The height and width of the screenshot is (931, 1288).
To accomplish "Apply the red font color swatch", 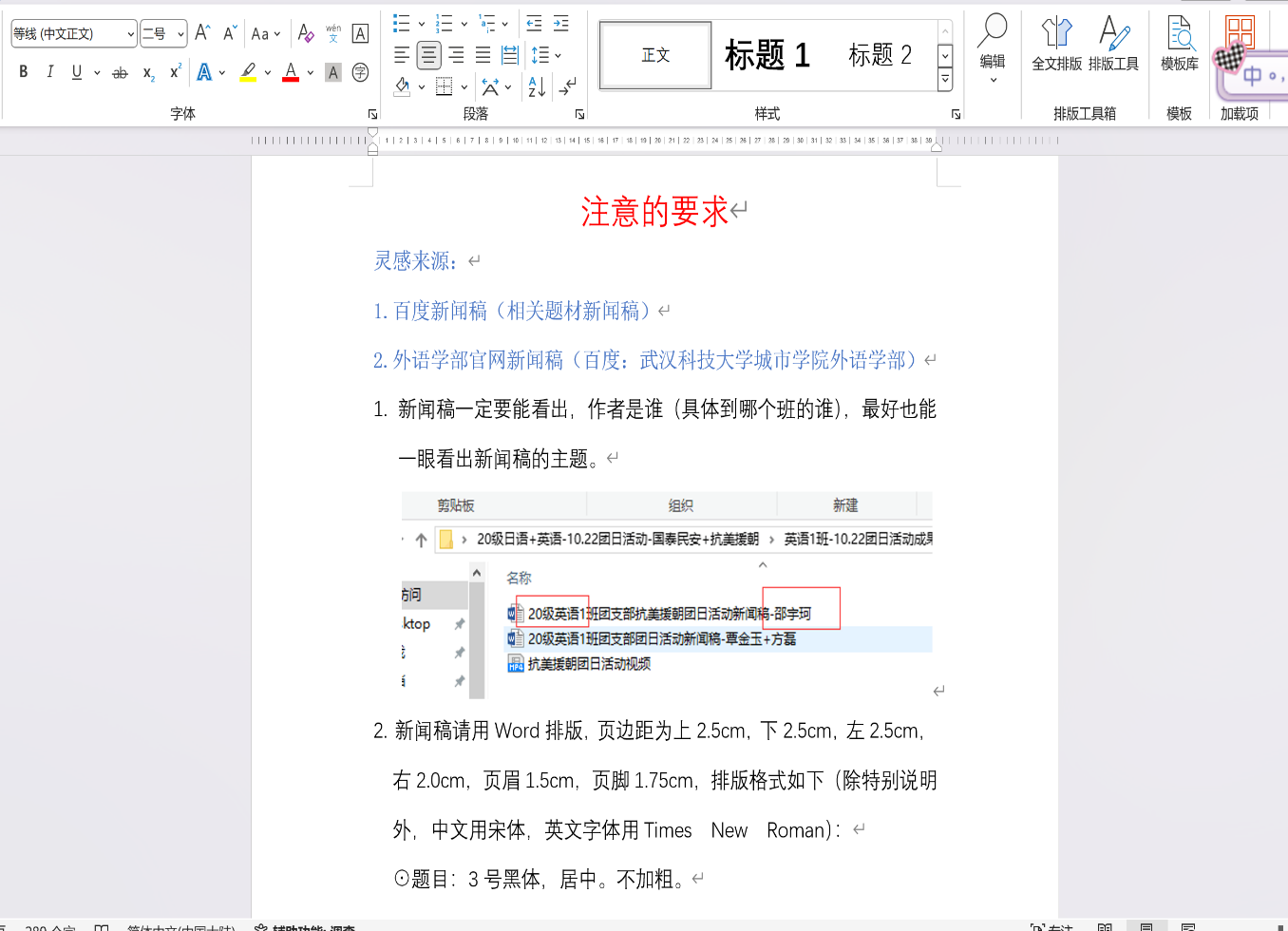I will click(x=291, y=72).
